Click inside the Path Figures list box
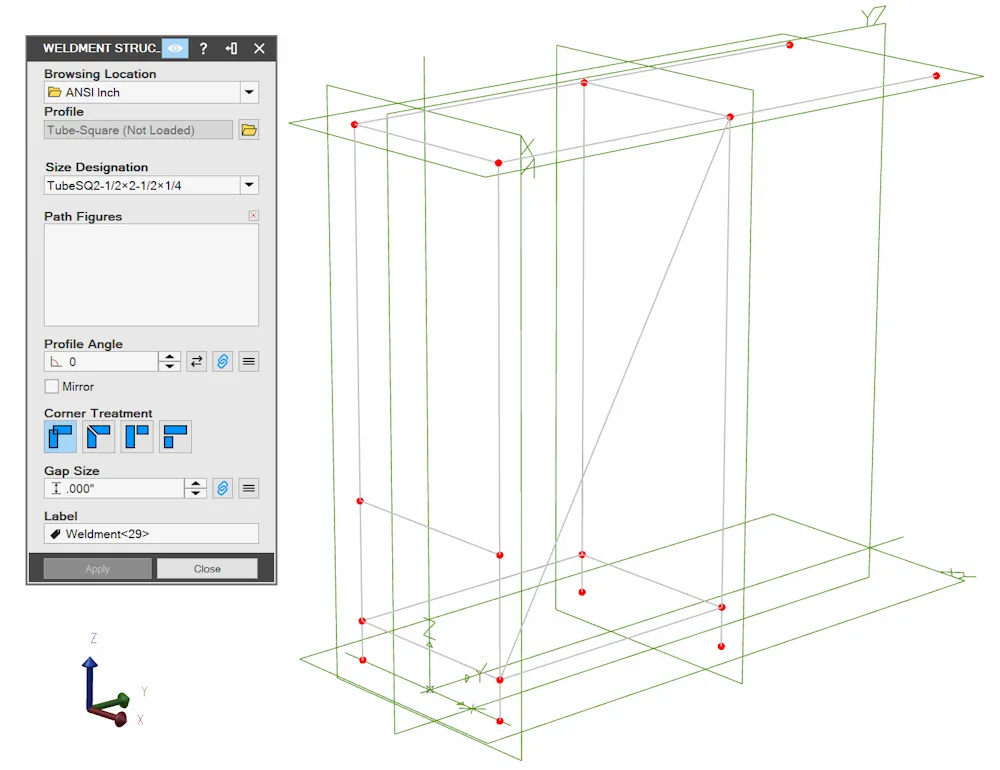 [151, 275]
